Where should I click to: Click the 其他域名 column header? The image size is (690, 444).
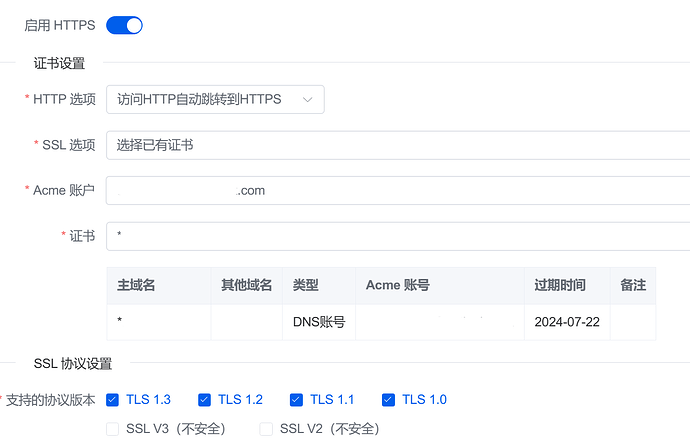[246, 286]
